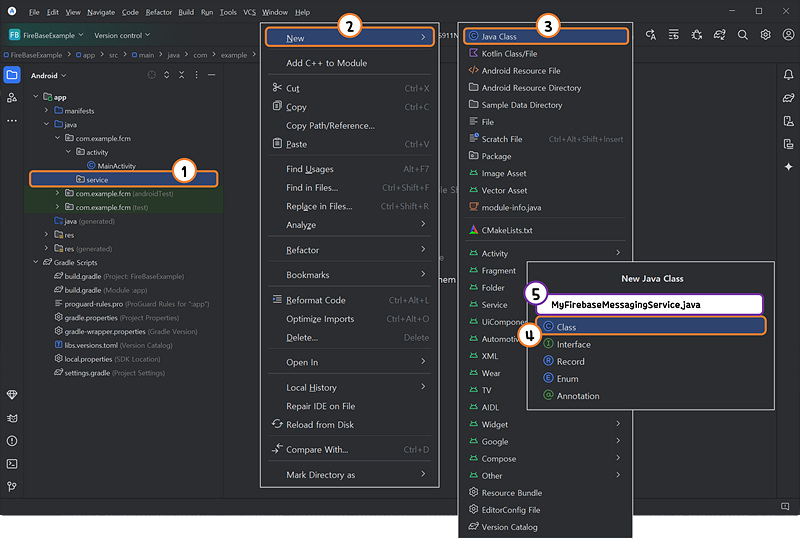Viewport: 800px width, 539px height.
Task: Open the Terminal tool window icon
Action: tap(12, 463)
